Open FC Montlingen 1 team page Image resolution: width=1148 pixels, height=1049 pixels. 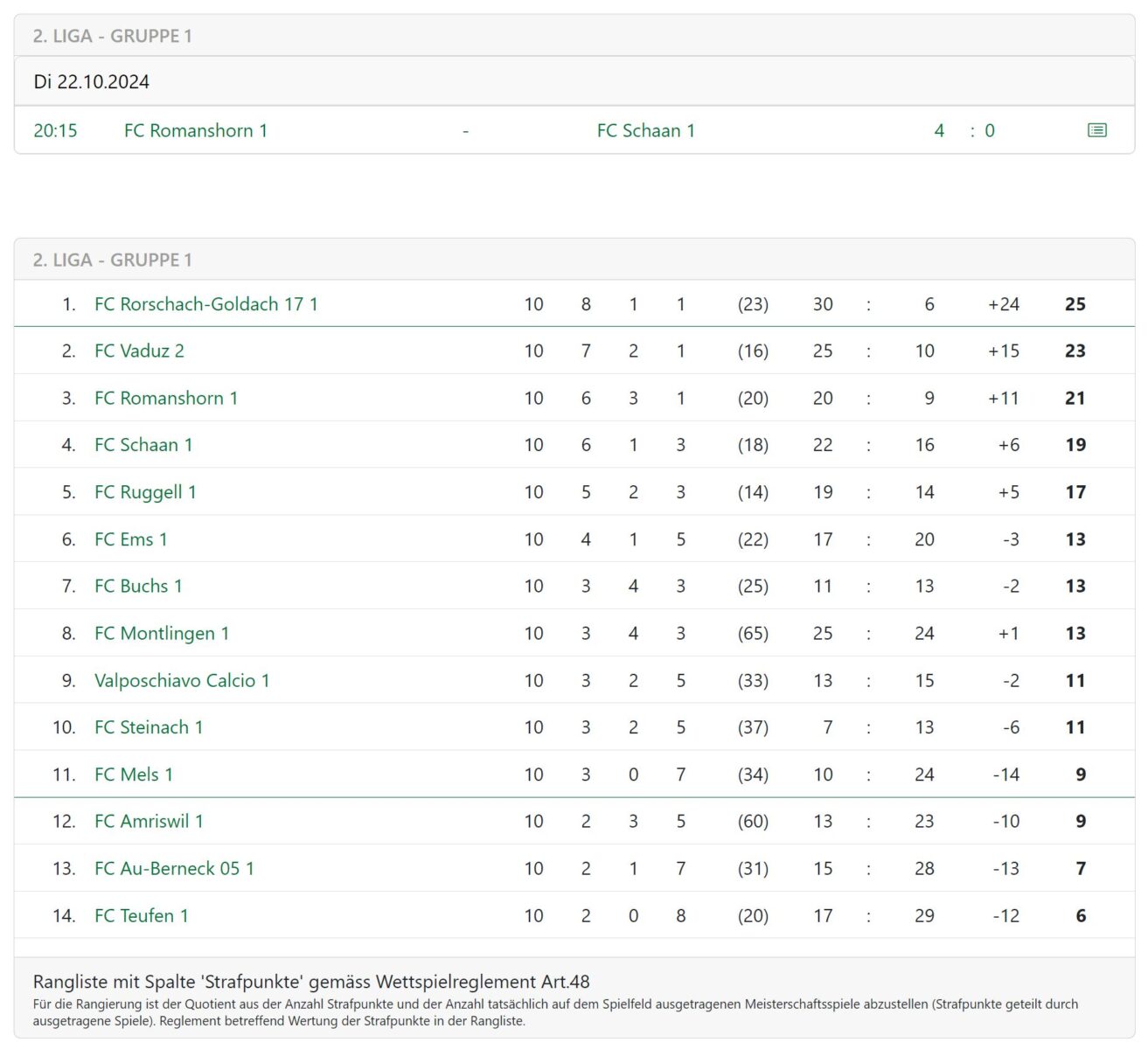coord(162,633)
